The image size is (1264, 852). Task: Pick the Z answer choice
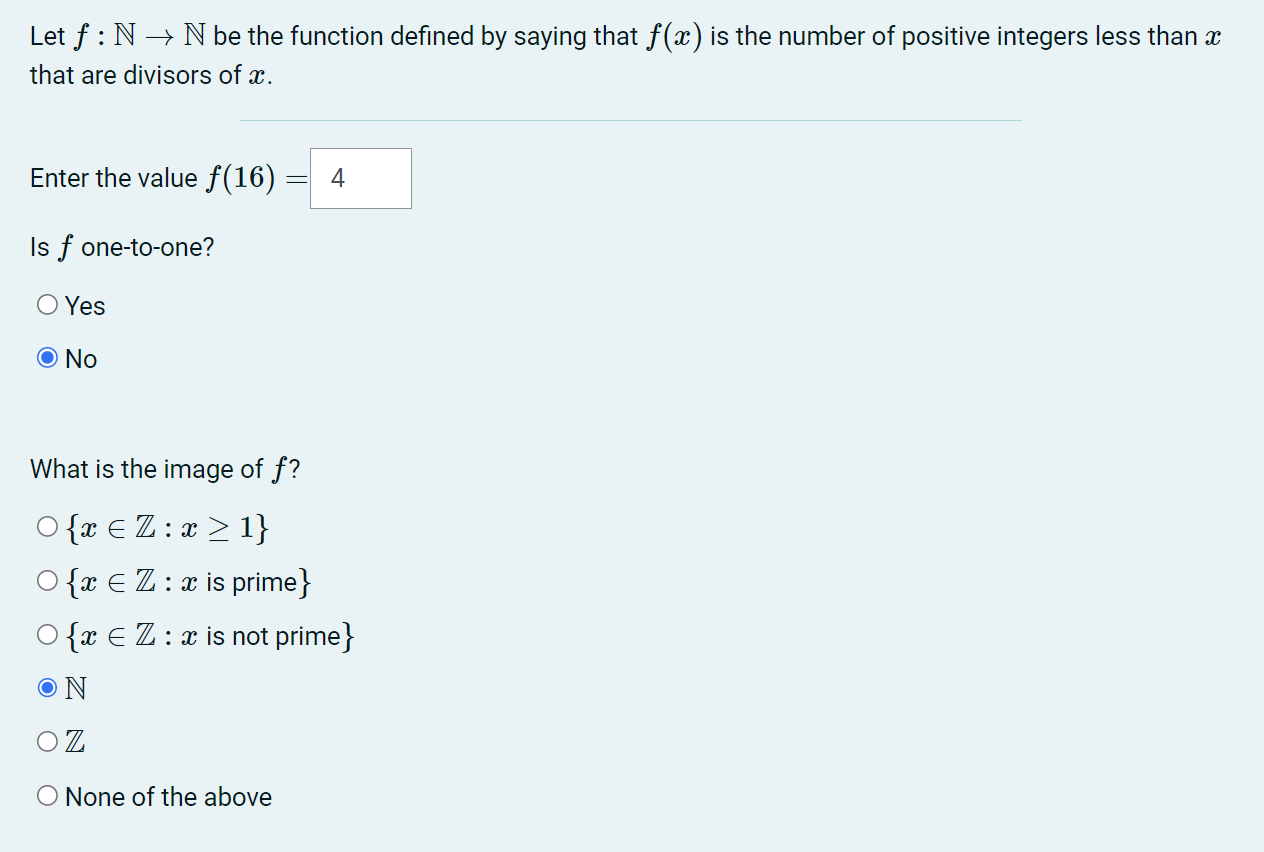[x=46, y=740]
